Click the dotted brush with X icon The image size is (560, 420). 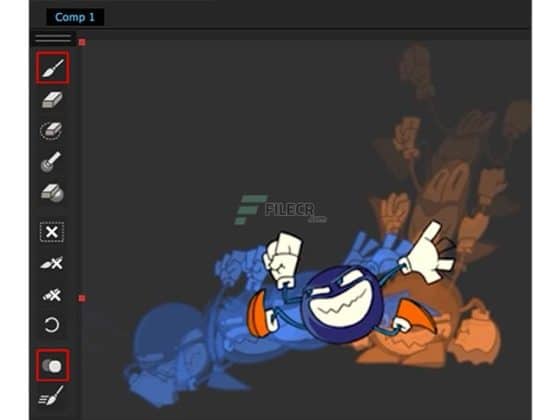click(x=52, y=295)
